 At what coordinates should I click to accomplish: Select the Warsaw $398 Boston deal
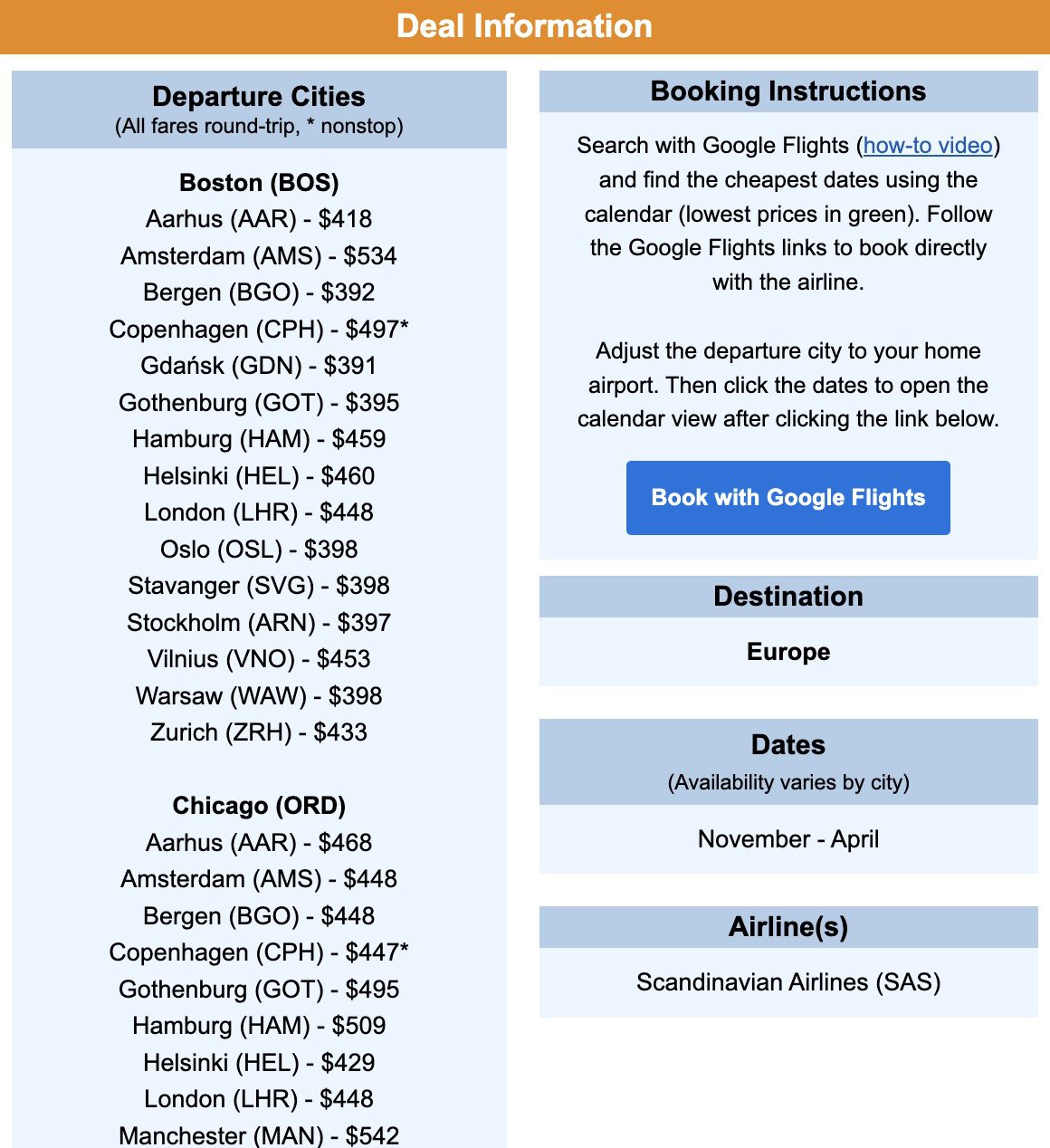259,695
